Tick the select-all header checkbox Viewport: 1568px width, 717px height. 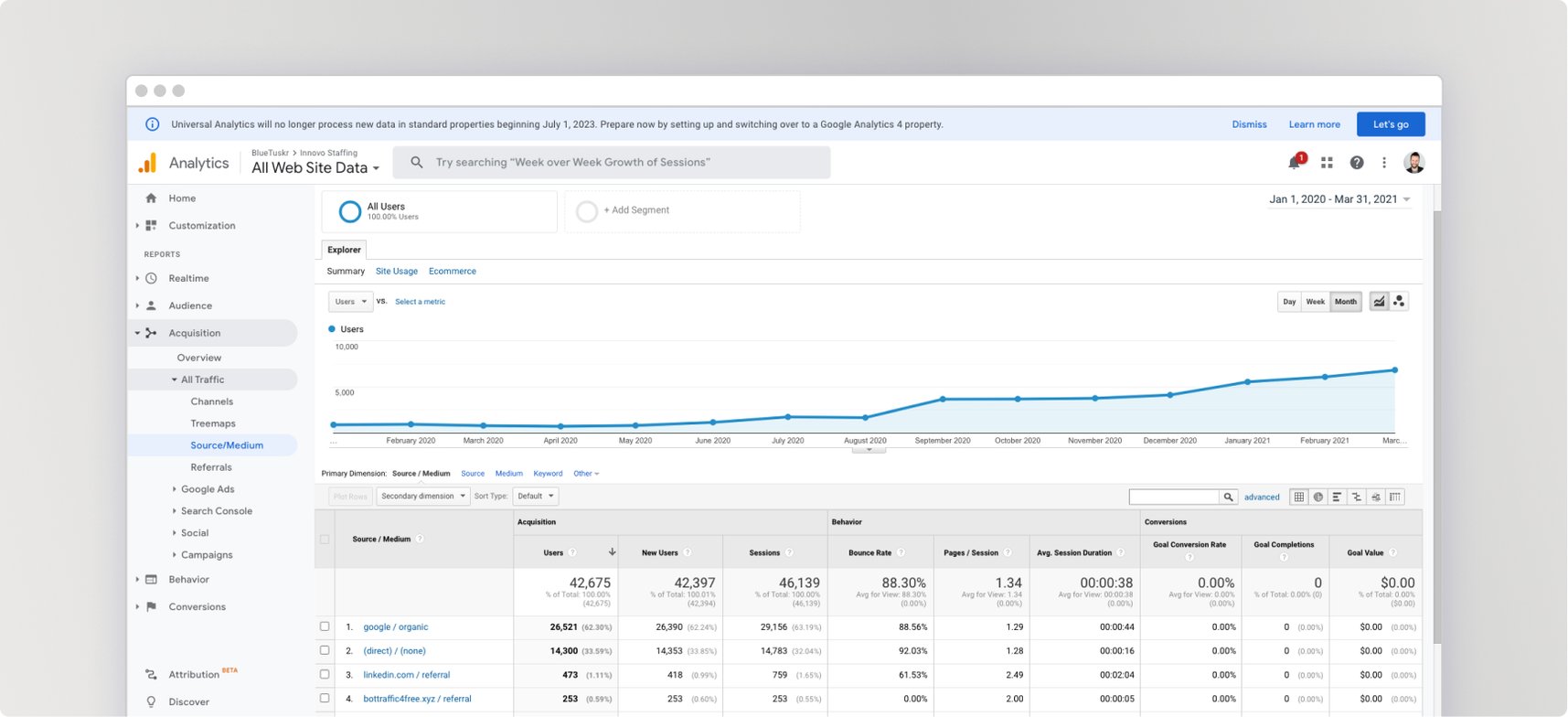[325, 539]
